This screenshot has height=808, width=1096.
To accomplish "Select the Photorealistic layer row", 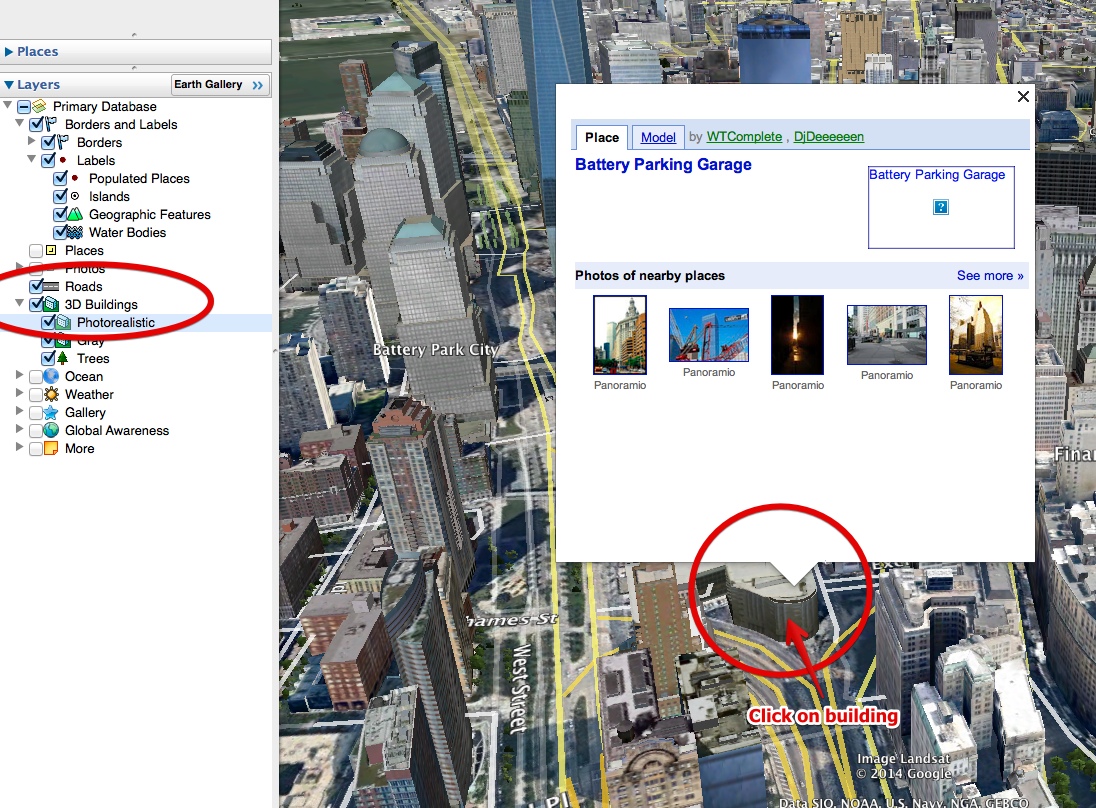I will coord(136,322).
